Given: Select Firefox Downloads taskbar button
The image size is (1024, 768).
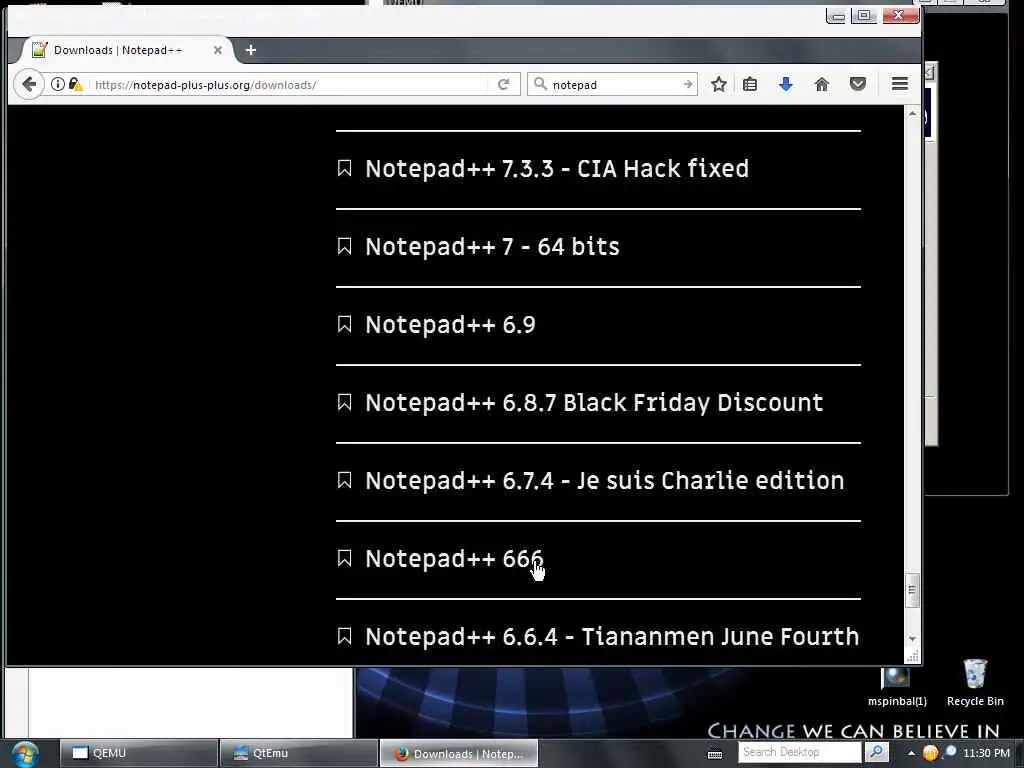Looking at the screenshot, I should (x=459, y=753).
